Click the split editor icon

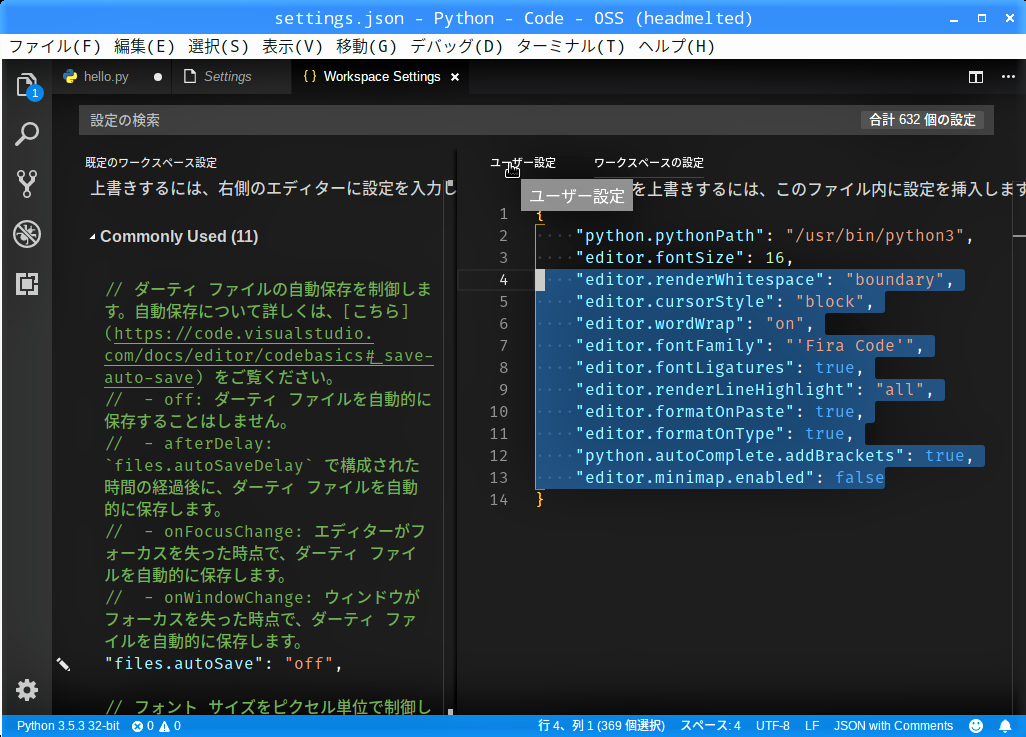pyautogui.click(x=976, y=77)
